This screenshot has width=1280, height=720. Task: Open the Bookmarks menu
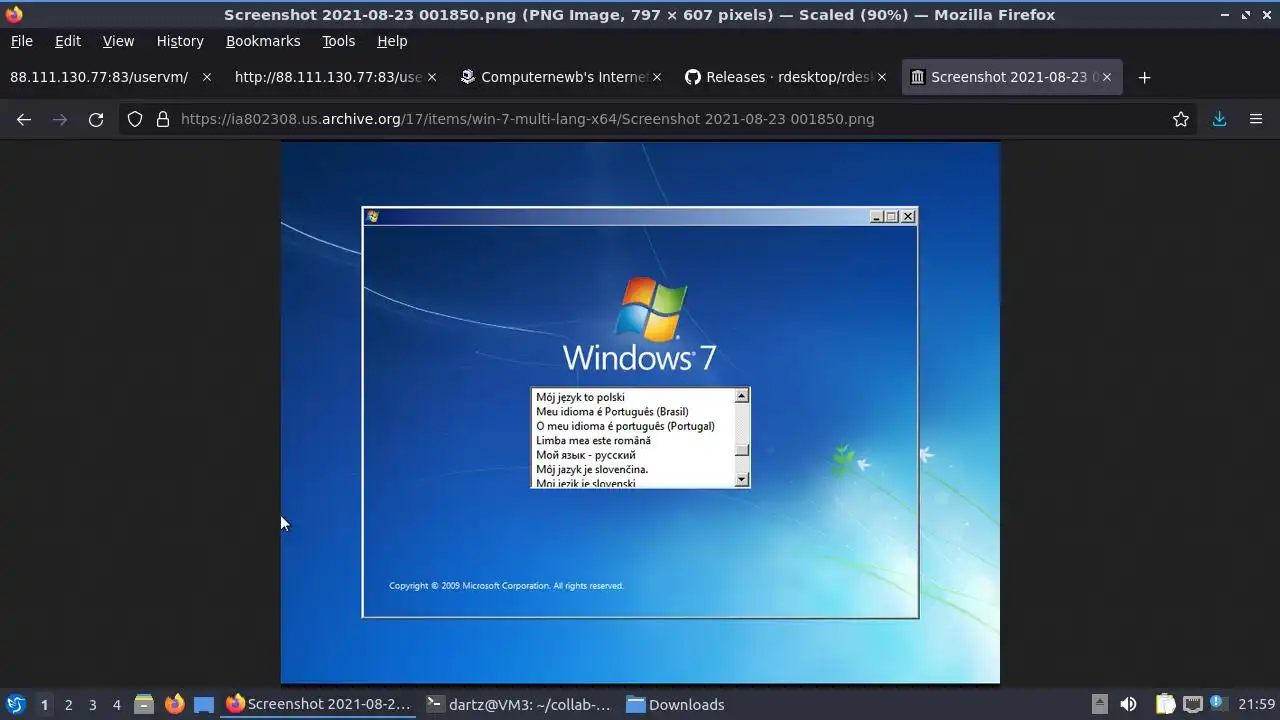click(263, 41)
